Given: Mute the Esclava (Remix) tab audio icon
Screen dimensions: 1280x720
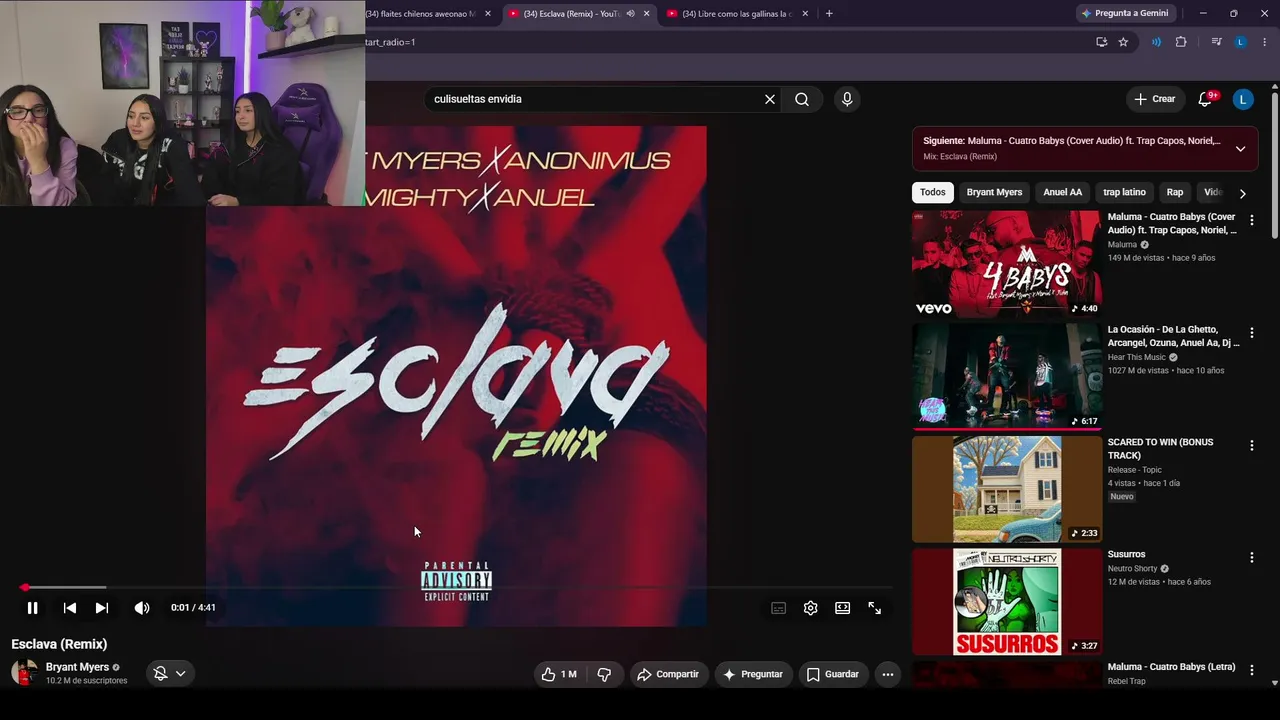Looking at the screenshot, I should [x=630, y=14].
